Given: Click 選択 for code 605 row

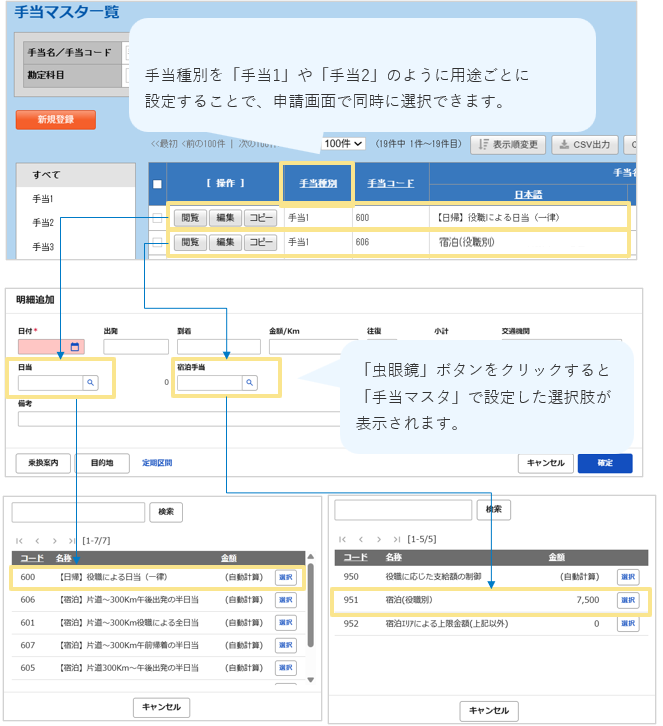Looking at the screenshot, I should click(x=286, y=668).
